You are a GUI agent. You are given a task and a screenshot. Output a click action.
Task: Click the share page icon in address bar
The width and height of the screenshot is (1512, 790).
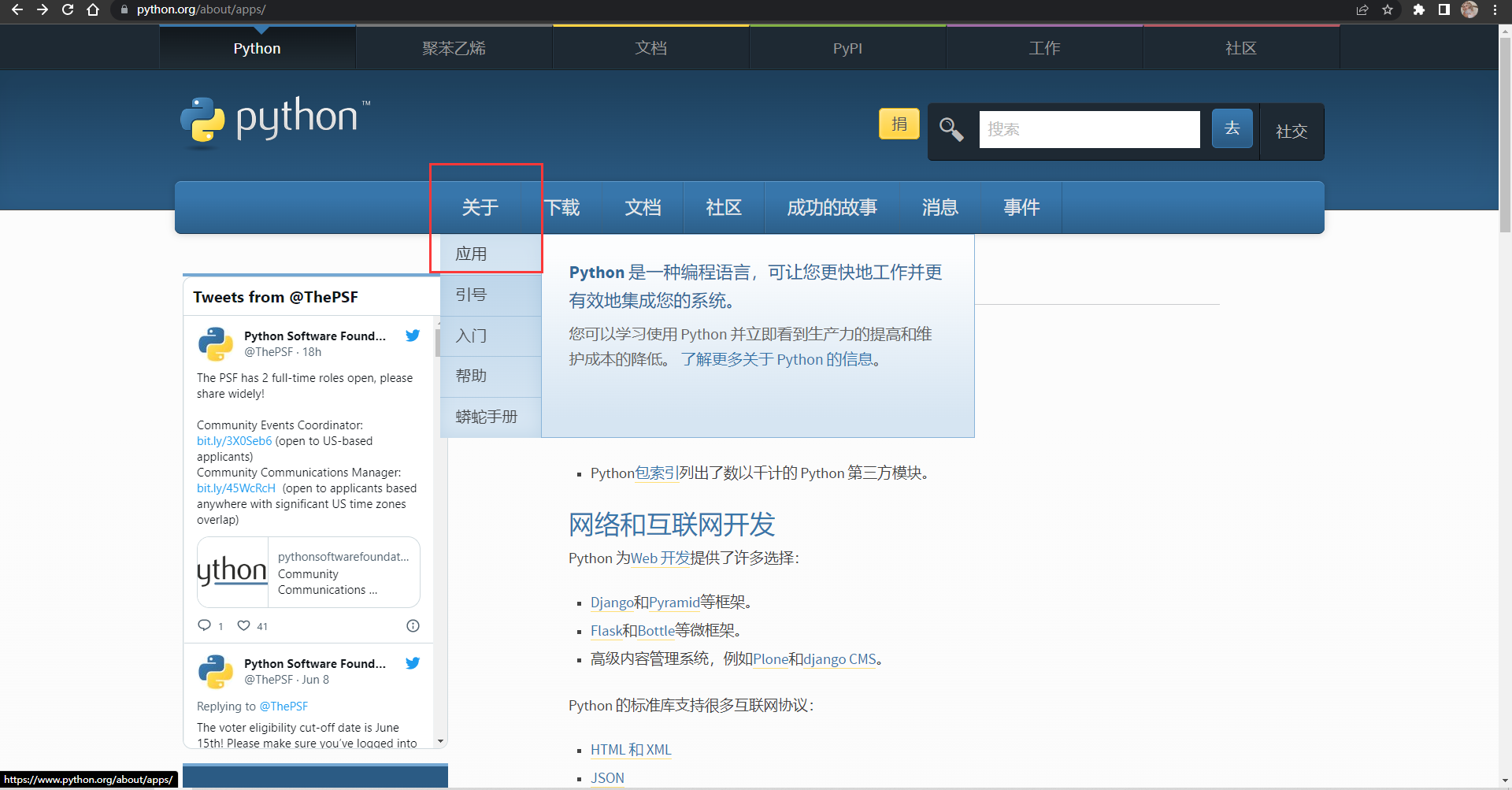point(1362,9)
